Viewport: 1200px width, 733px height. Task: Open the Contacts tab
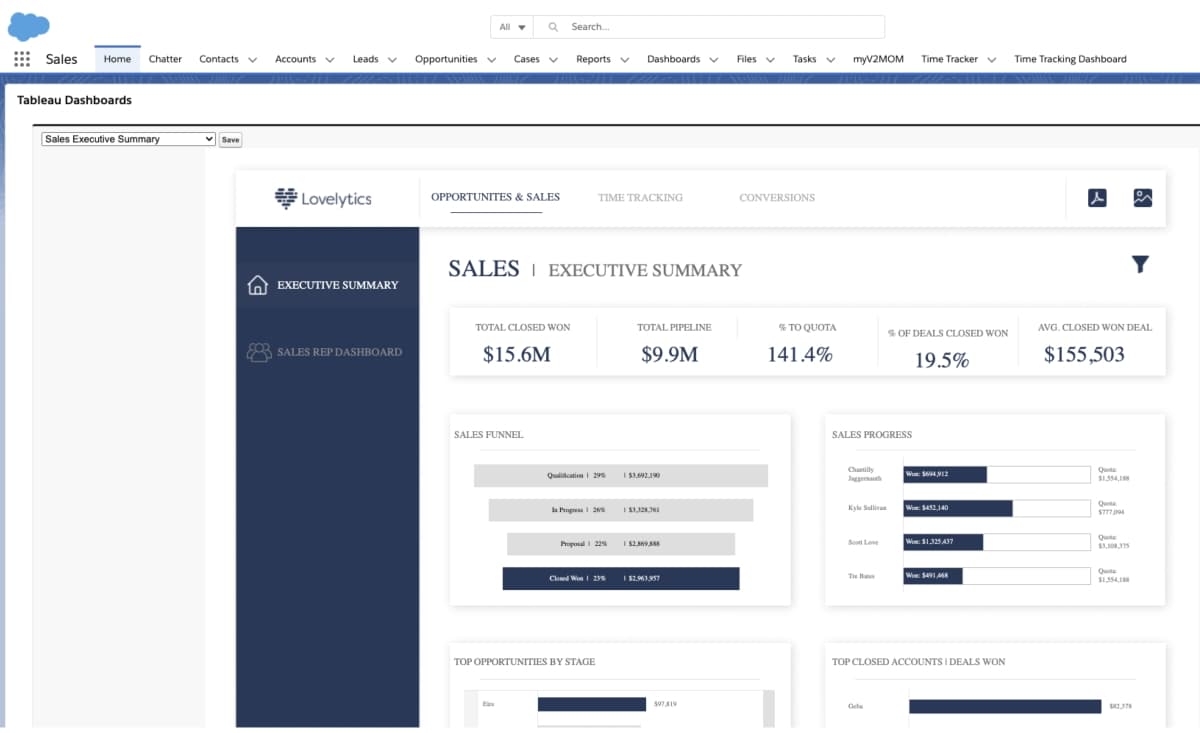tap(218, 59)
